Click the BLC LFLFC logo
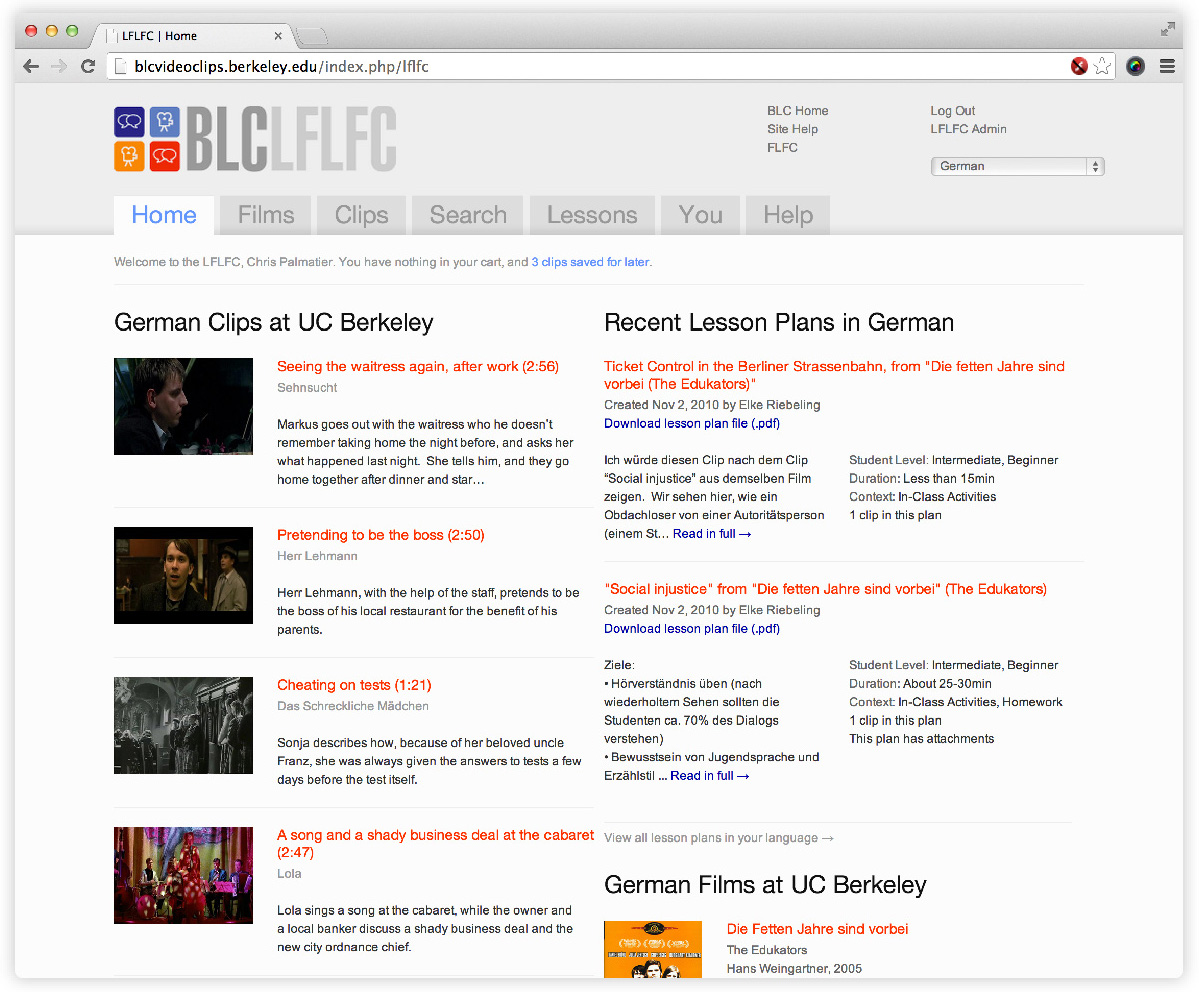This screenshot has height=992, width=1199. click(x=255, y=139)
